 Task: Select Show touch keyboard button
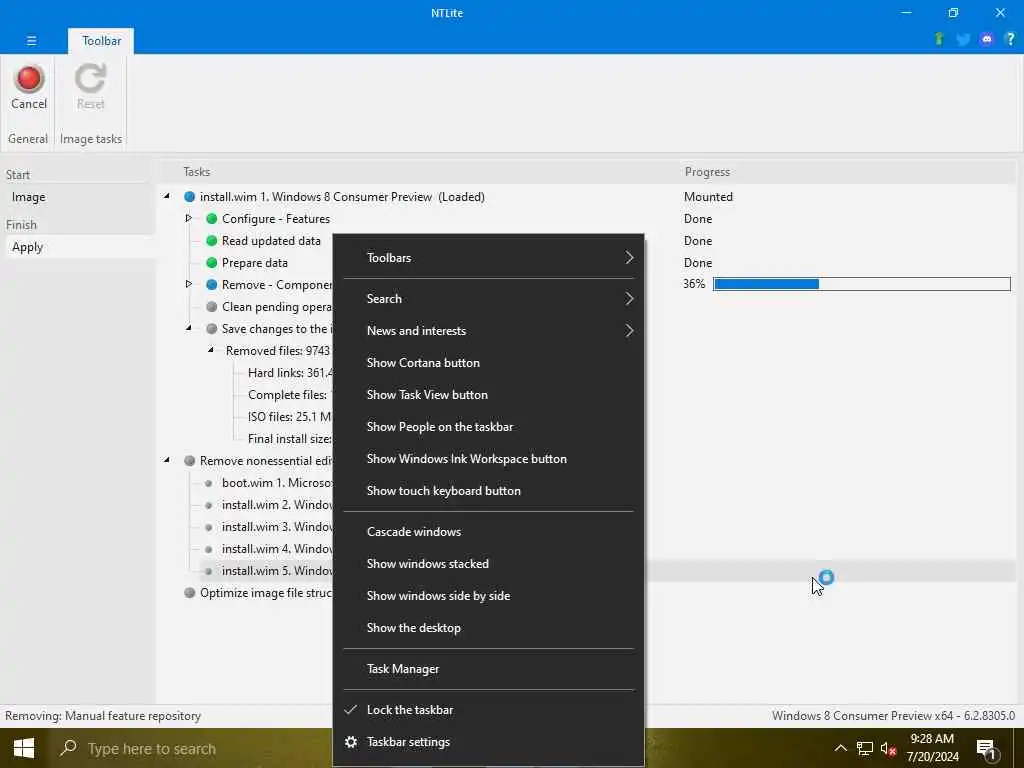tap(488, 491)
